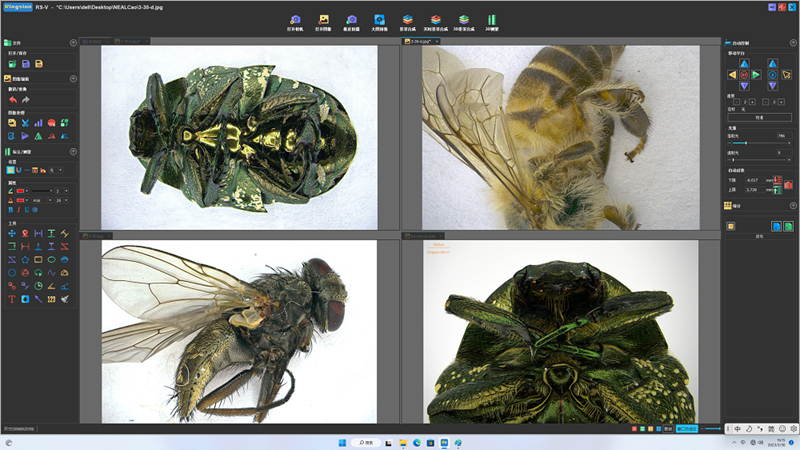
Task: Select the pentagon polygon measurement tool
Action: point(25,260)
